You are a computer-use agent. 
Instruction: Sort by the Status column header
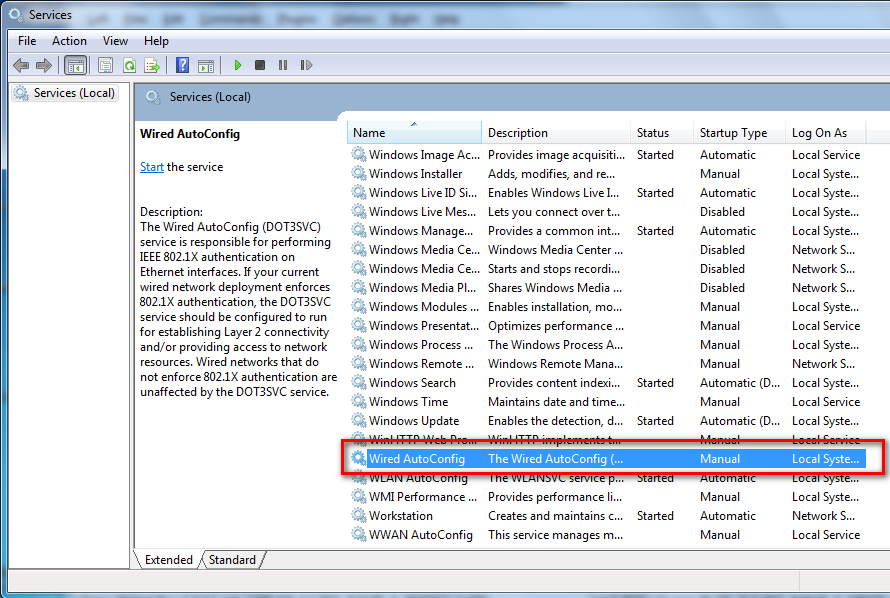click(x=662, y=133)
